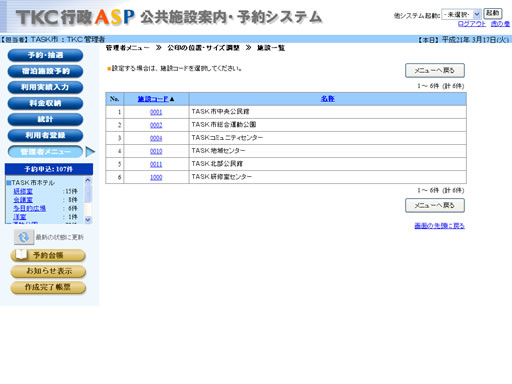
Task: Open the 他システム起動 dropdown
Action: 461,14
